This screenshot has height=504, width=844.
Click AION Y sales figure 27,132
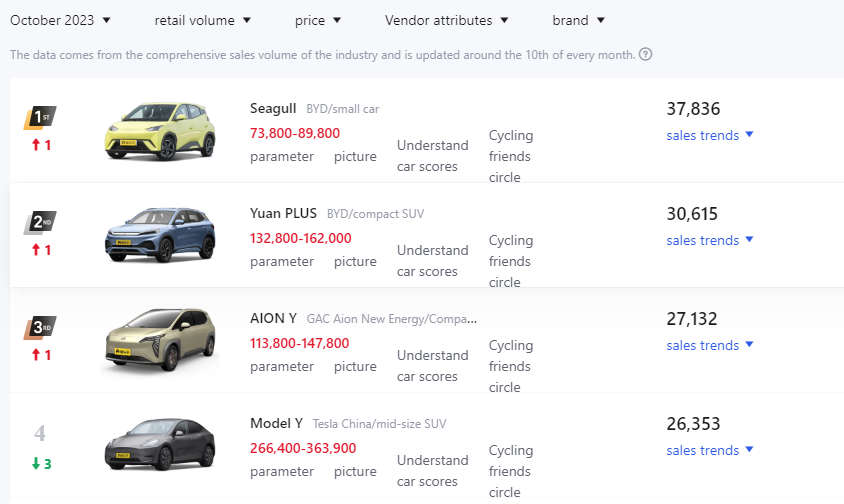pos(692,319)
